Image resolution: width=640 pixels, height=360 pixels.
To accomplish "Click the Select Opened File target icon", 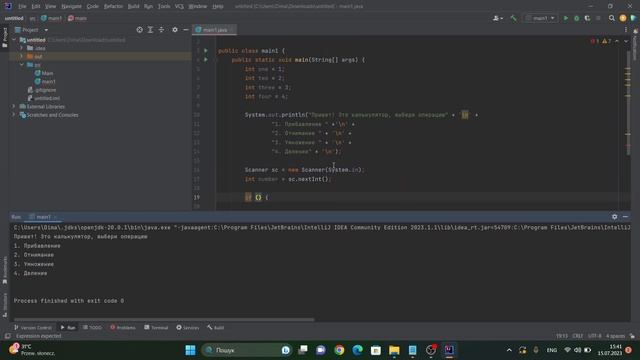I will (140, 30).
